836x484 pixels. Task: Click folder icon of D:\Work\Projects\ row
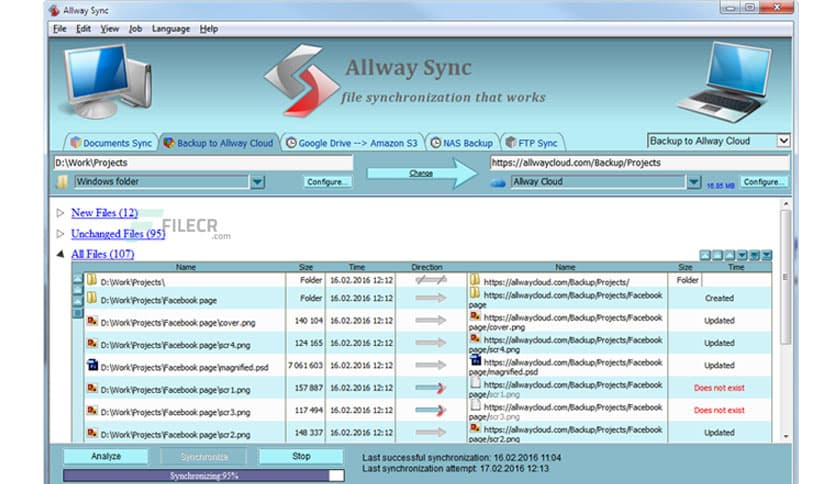coord(92,279)
